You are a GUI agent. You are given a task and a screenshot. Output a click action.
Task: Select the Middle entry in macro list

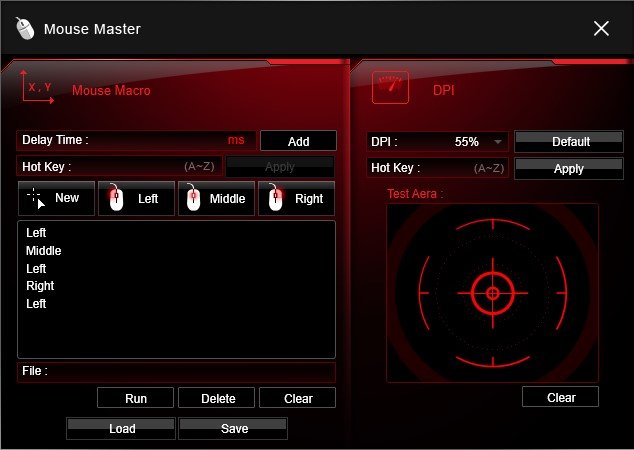point(44,251)
